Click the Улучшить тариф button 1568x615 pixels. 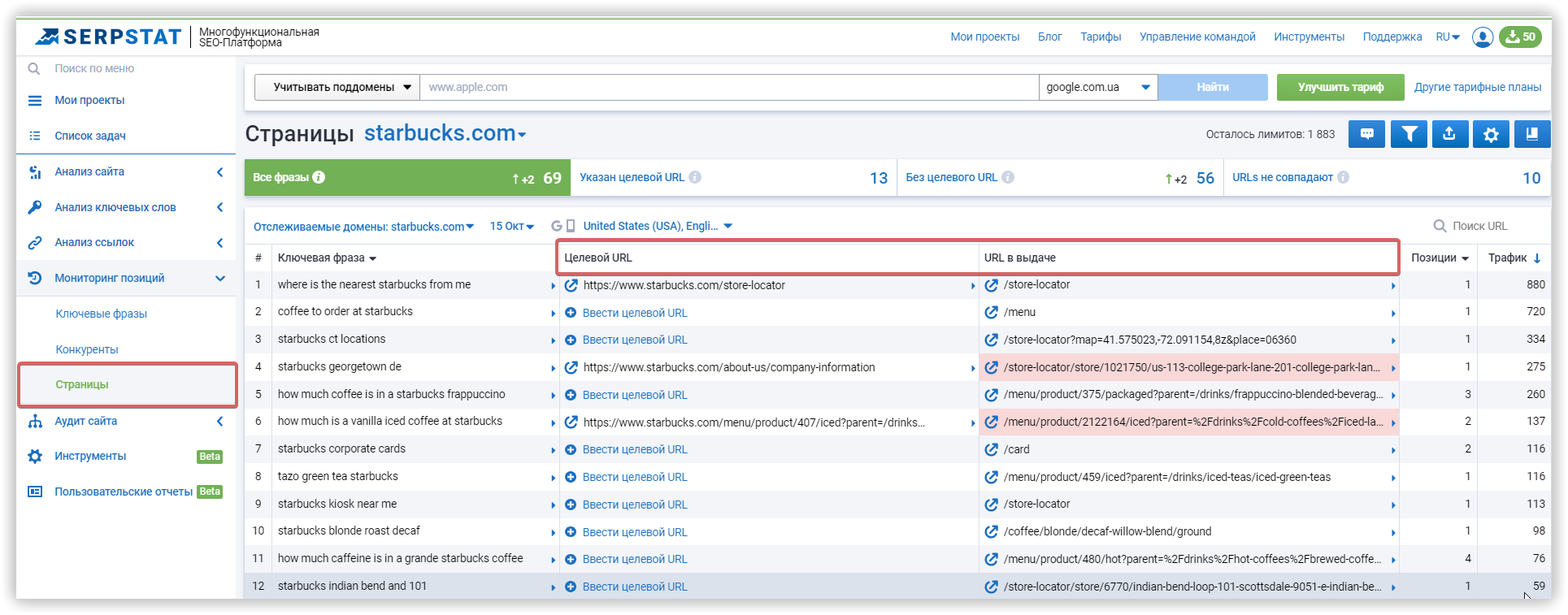click(1340, 87)
